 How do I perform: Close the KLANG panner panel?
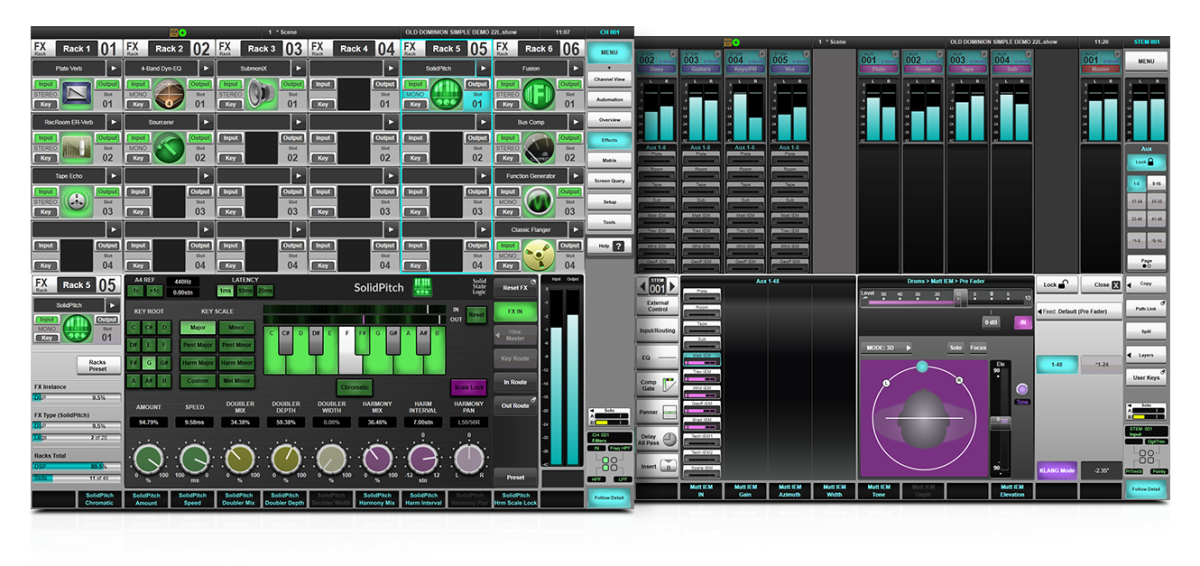[1101, 285]
